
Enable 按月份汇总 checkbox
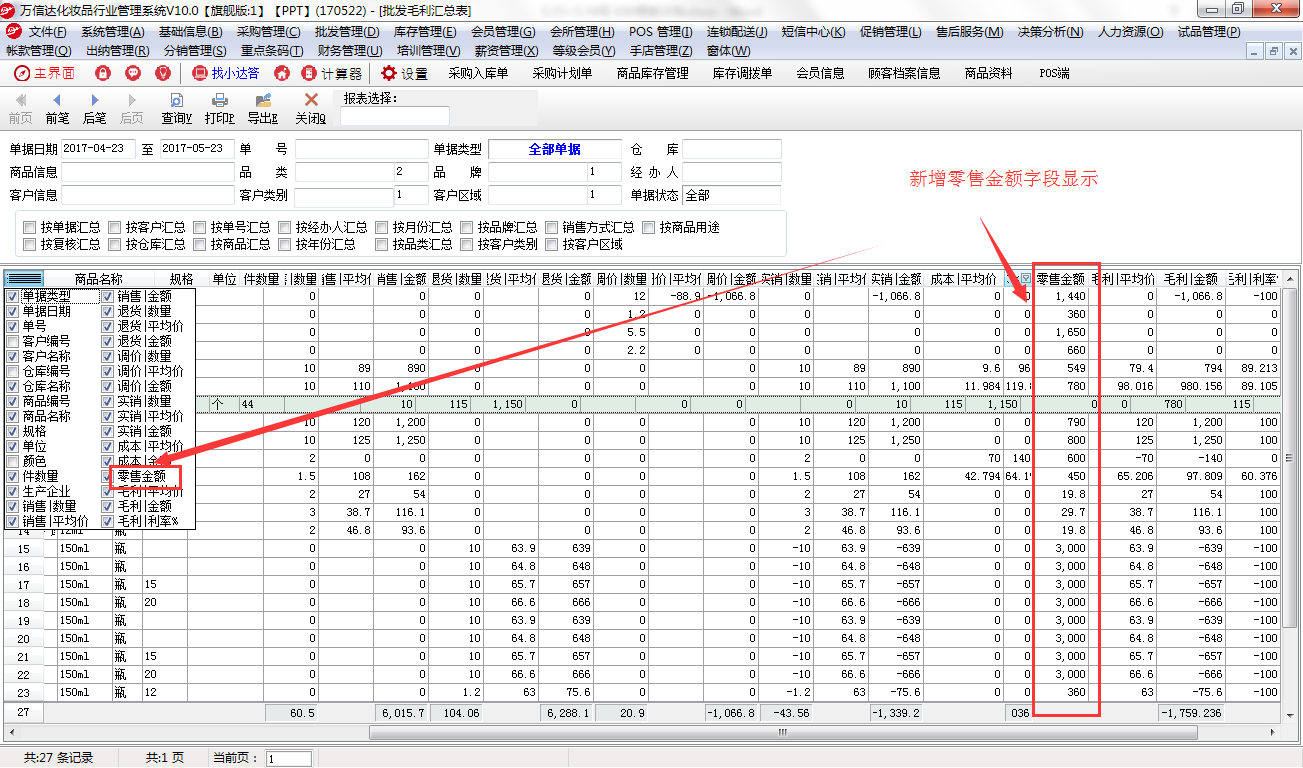coord(382,227)
